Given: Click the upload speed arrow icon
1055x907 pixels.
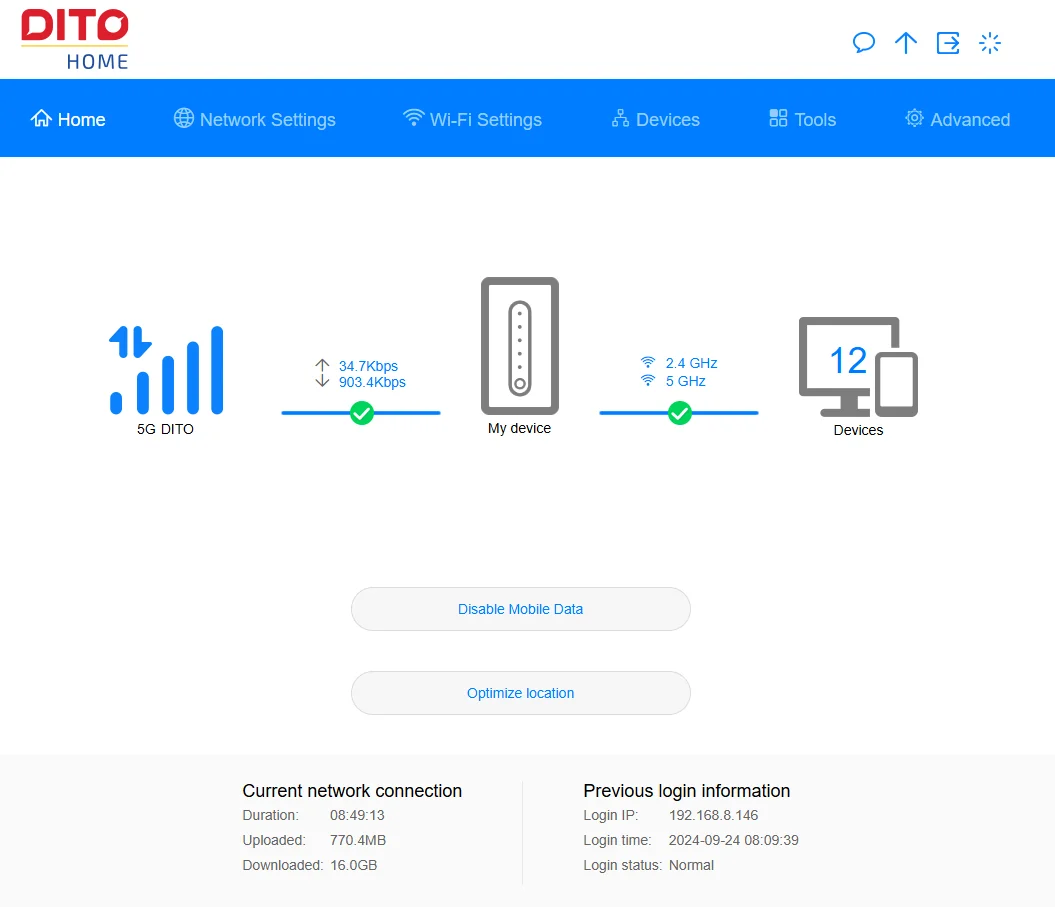Looking at the screenshot, I should point(322,365).
